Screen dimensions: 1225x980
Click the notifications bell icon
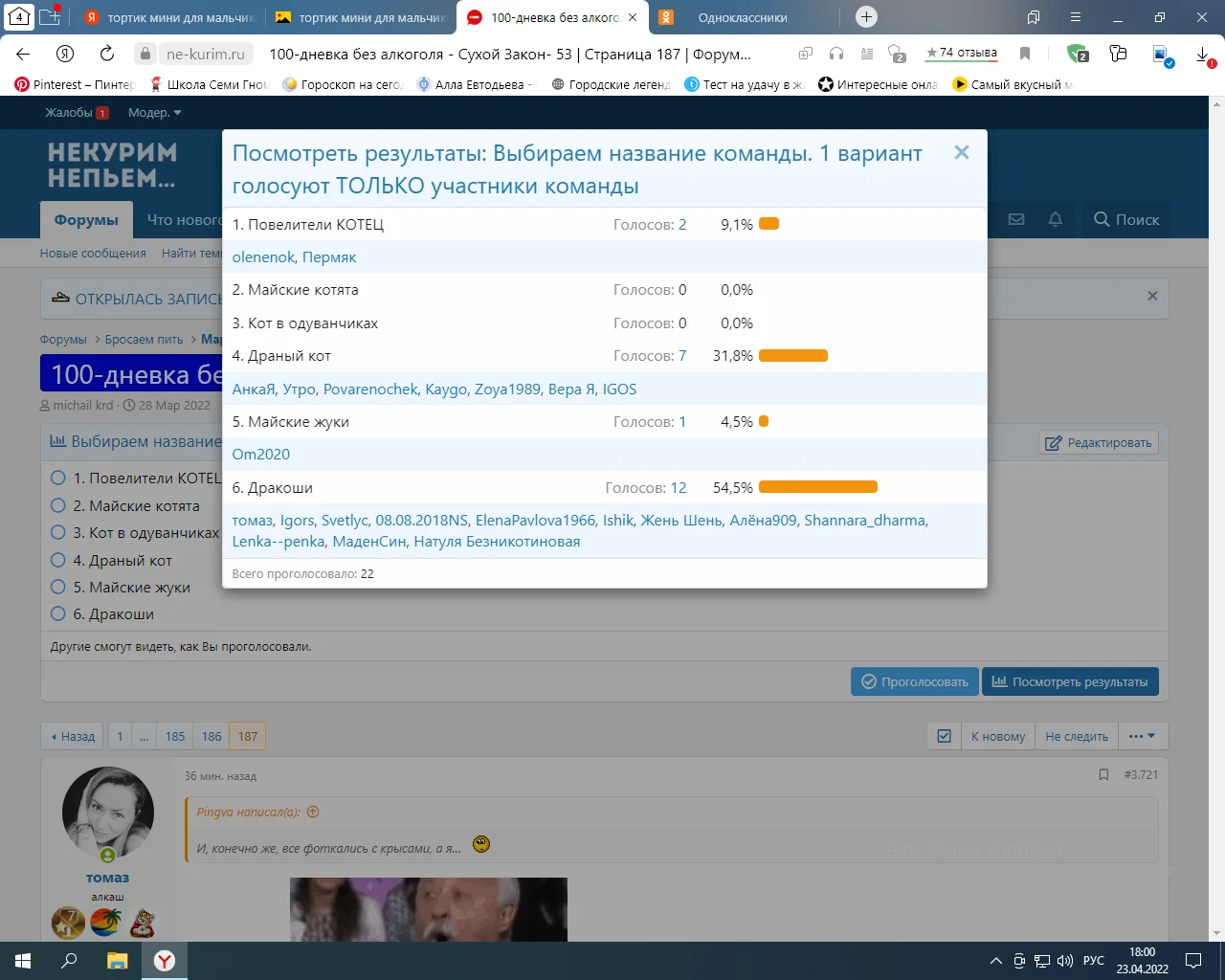pos(1055,219)
